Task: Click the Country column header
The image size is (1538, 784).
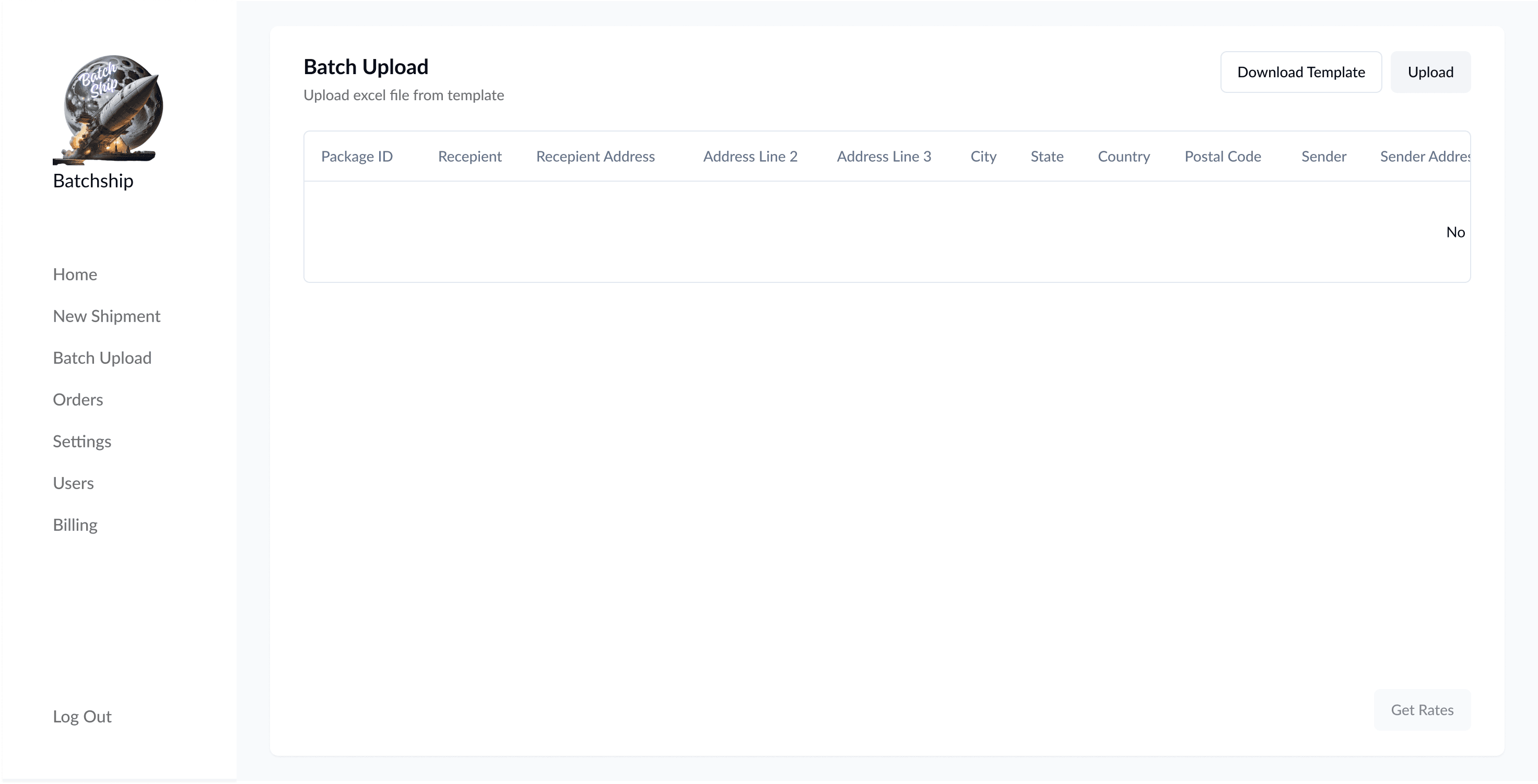Action: click(1123, 156)
